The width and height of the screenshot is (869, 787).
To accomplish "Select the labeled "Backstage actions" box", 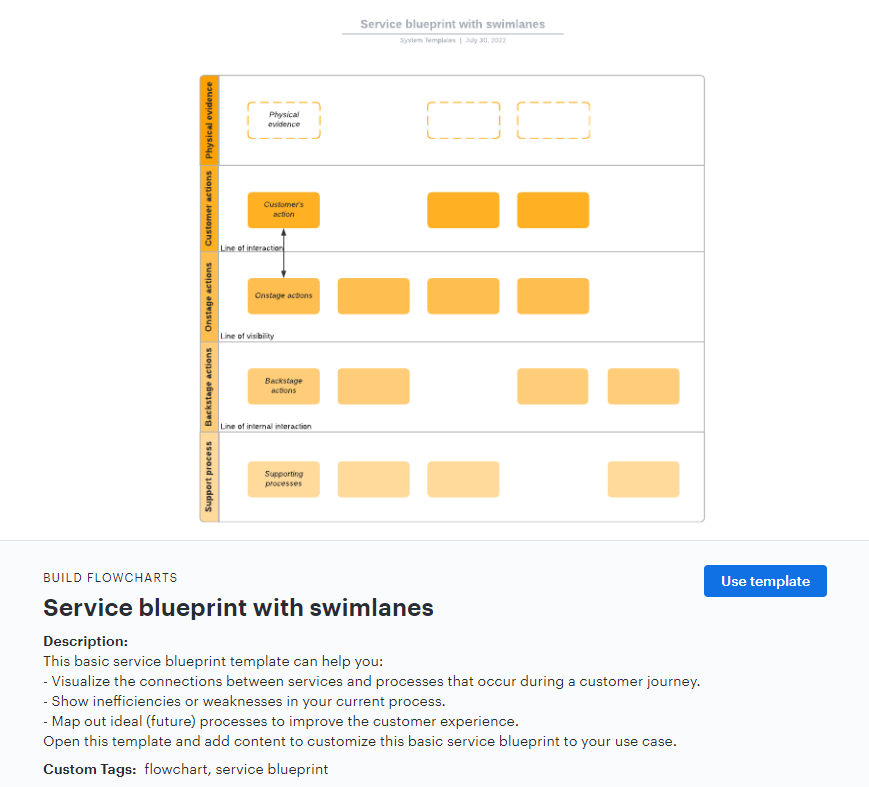I will click(284, 386).
